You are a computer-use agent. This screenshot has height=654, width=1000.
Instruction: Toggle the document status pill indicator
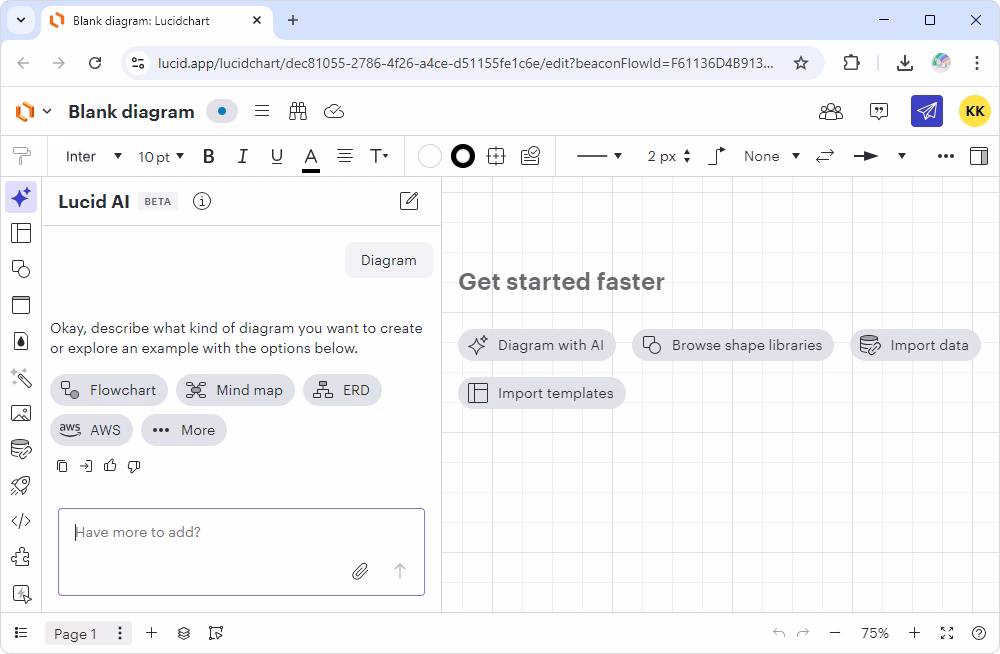click(222, 111)
